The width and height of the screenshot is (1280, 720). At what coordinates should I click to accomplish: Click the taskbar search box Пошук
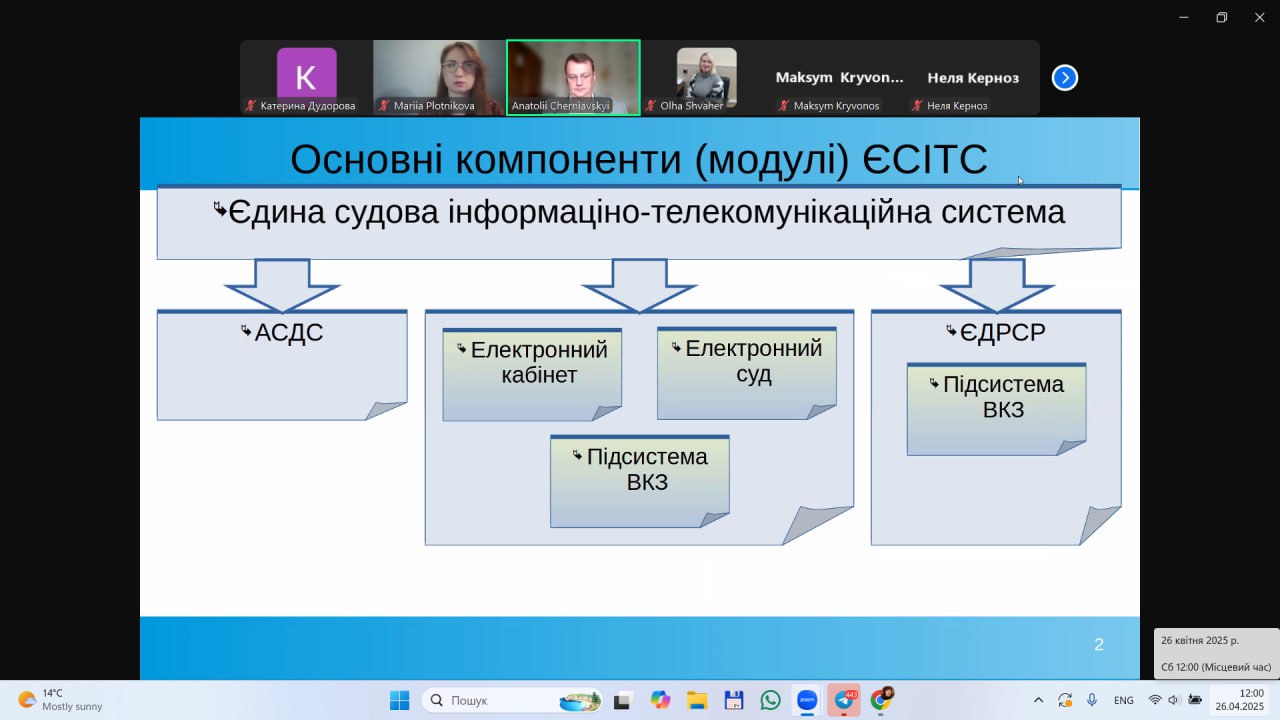pyautogui.click(x=514, y=700)
